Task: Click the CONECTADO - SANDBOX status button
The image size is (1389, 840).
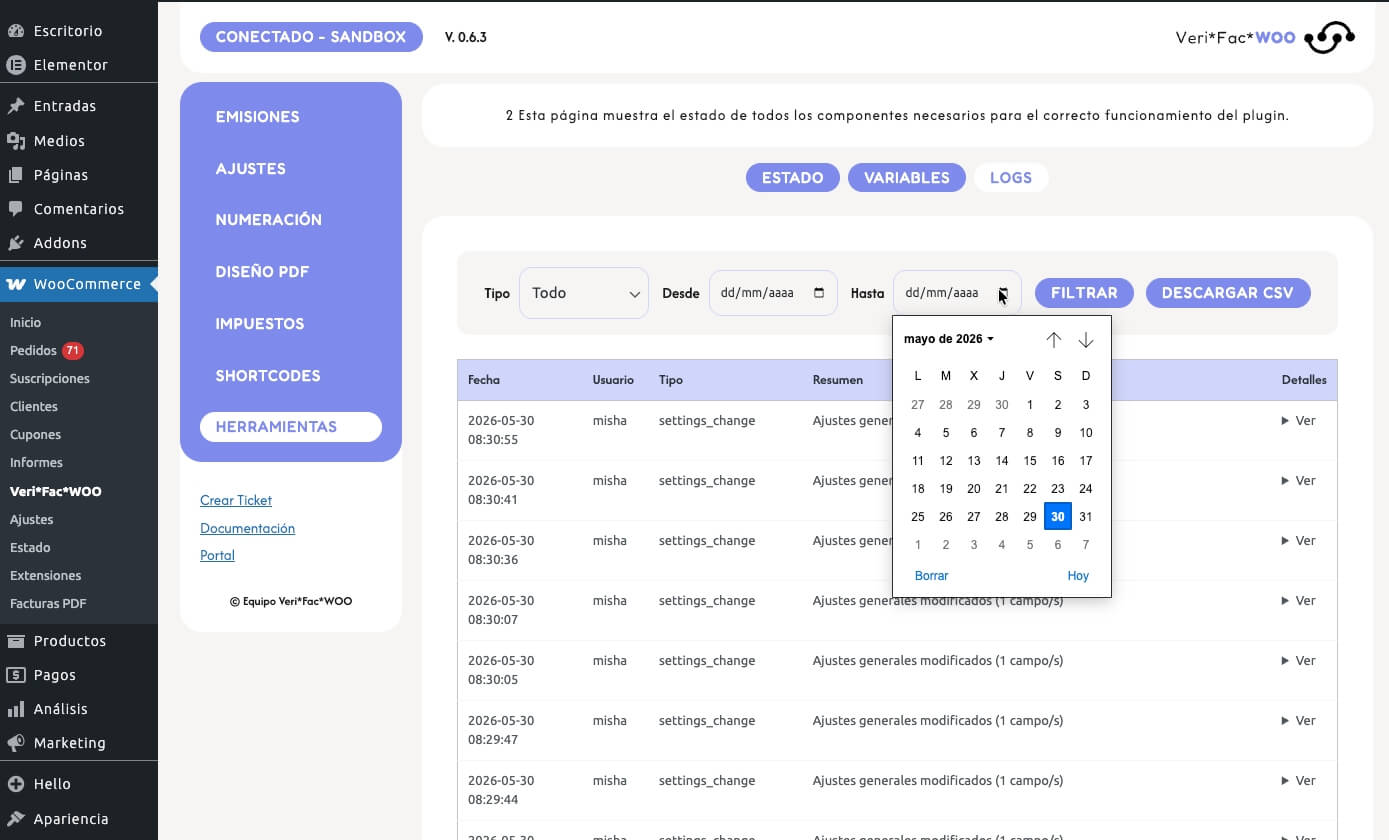Action: (x=311, y=37)
